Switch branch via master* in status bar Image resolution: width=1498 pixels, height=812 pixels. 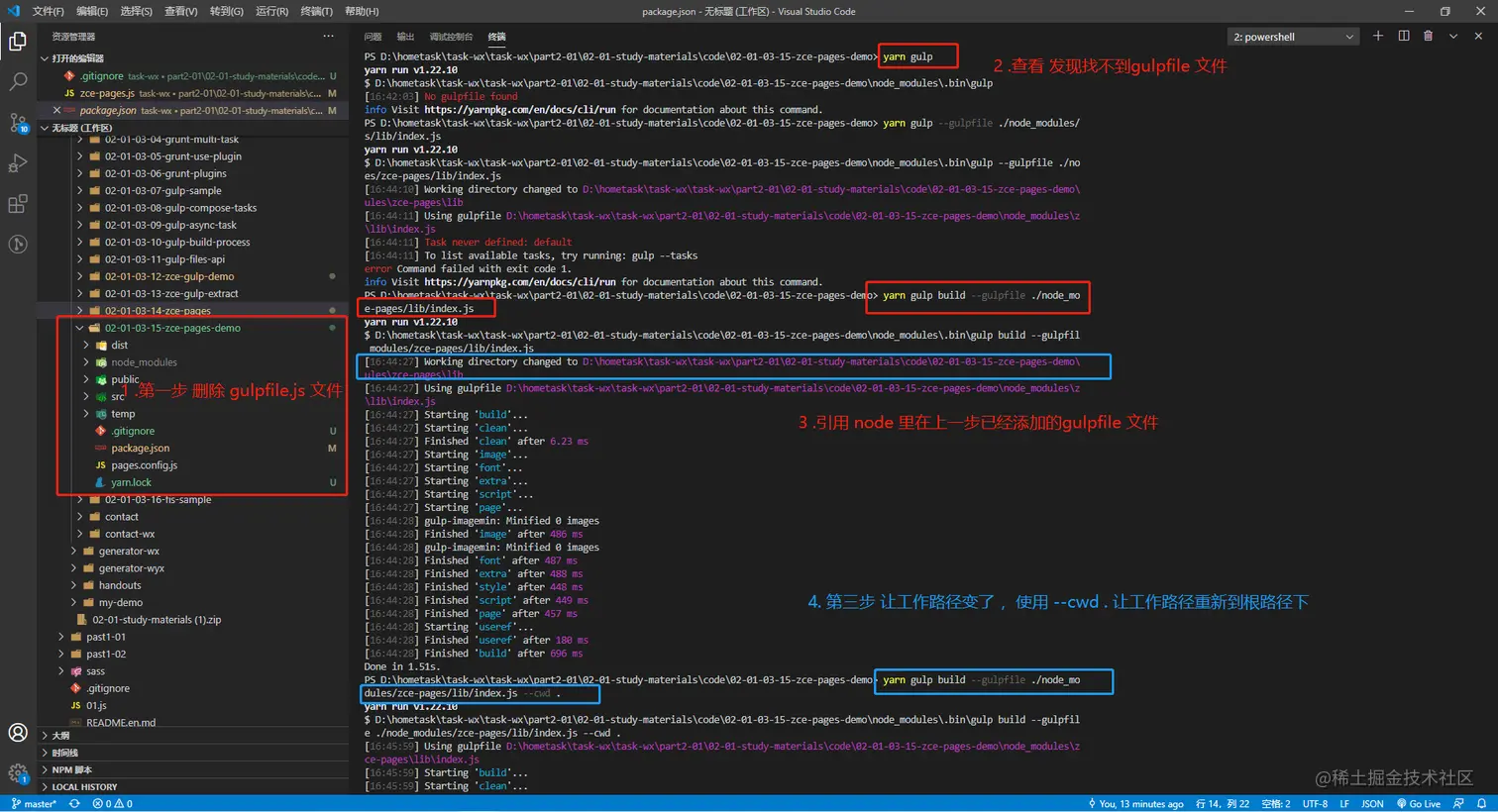click(34, 804)
